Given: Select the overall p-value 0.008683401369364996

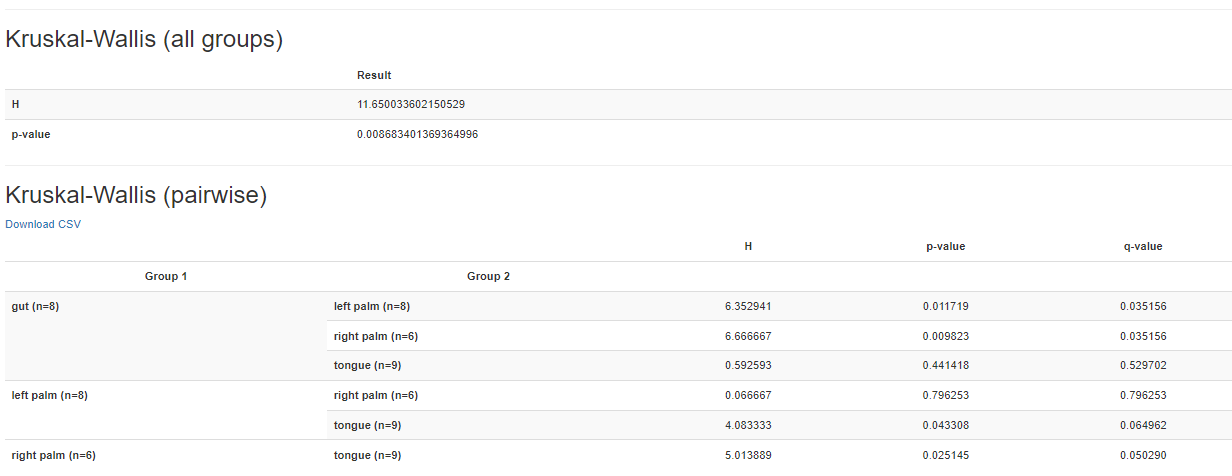Looking at the screenshot, I should (x=417, y=134).
